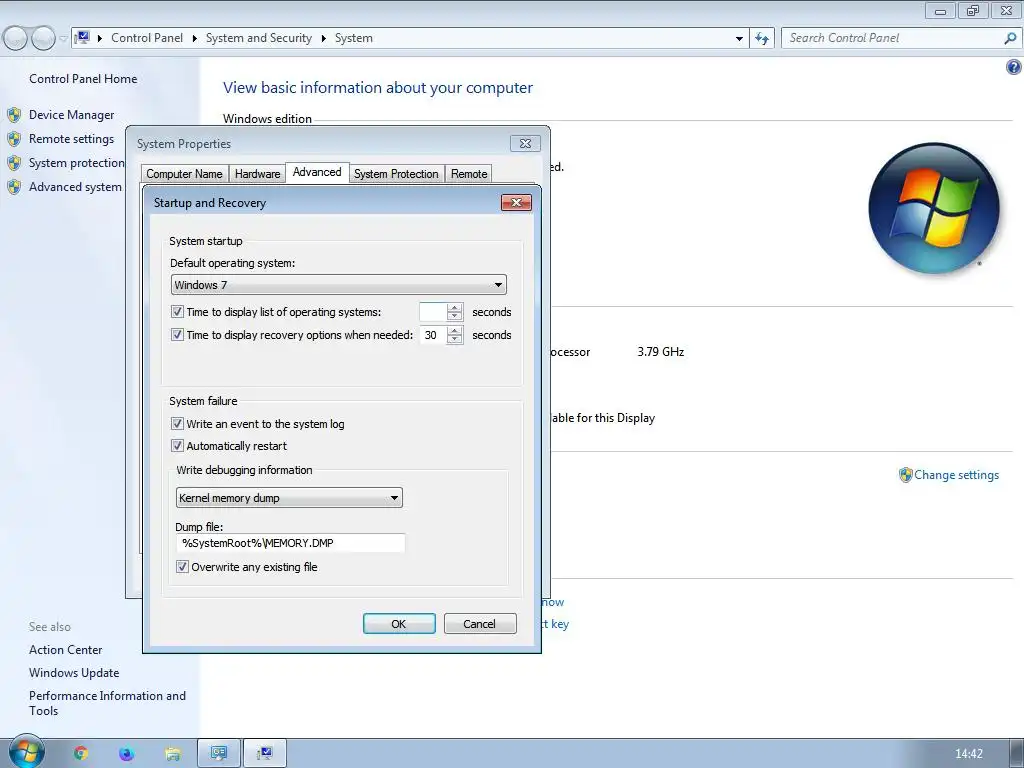Click the computer icon in address bar

(x=82, y=38)
